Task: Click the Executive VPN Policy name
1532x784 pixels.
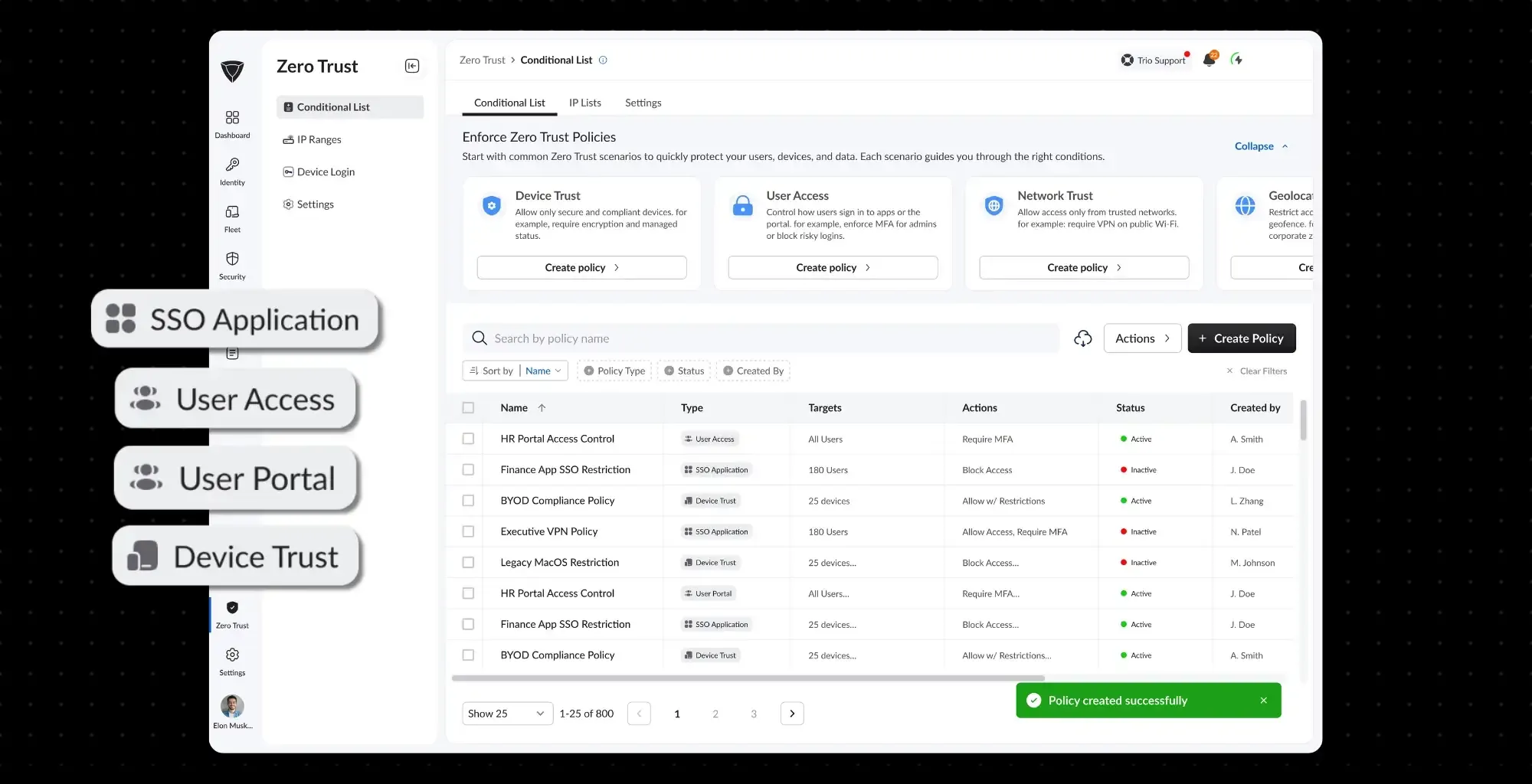Action: [x=548, y=531]
